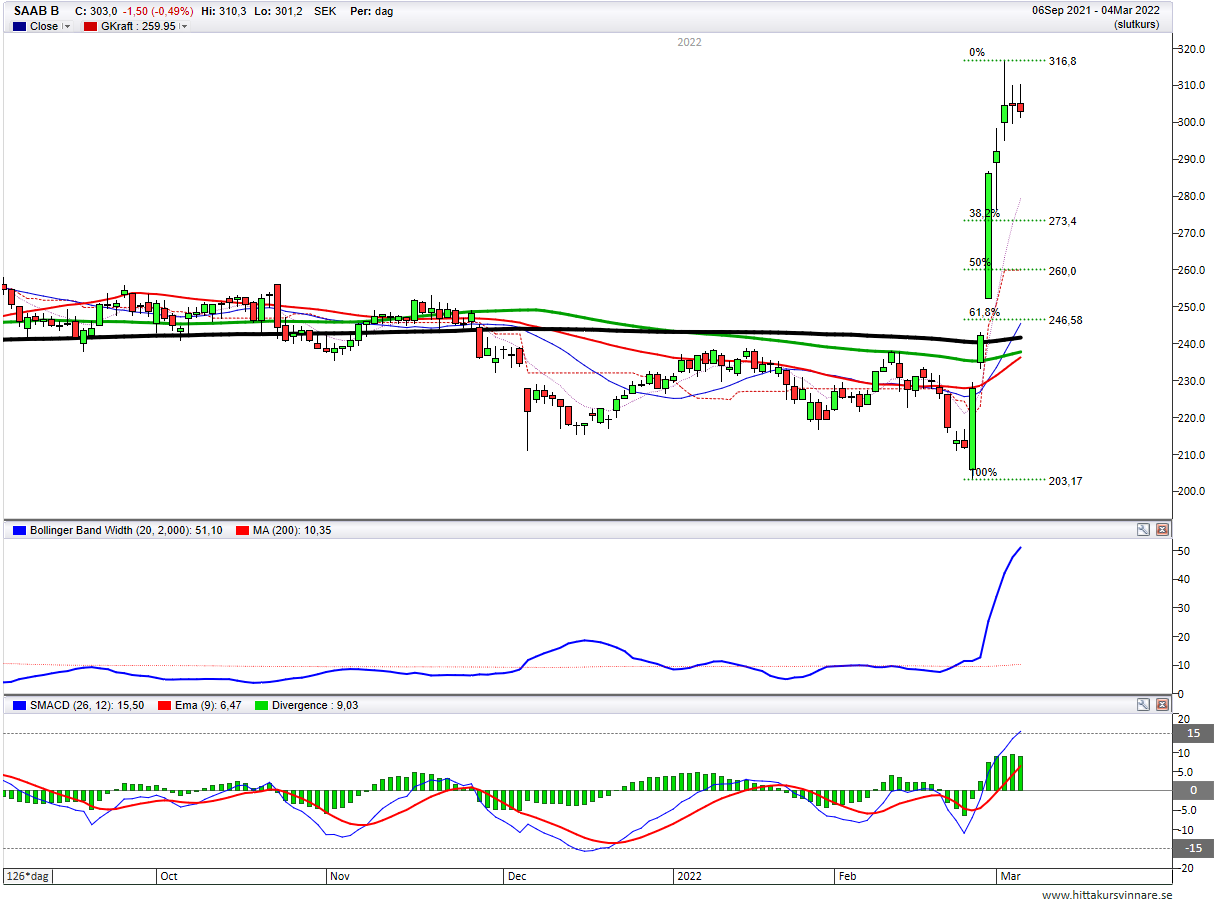Viewport: 1217px width, 900px height.
Task: Click the Fibonacci 316,8 level label
Action: tap(1062, 61)
